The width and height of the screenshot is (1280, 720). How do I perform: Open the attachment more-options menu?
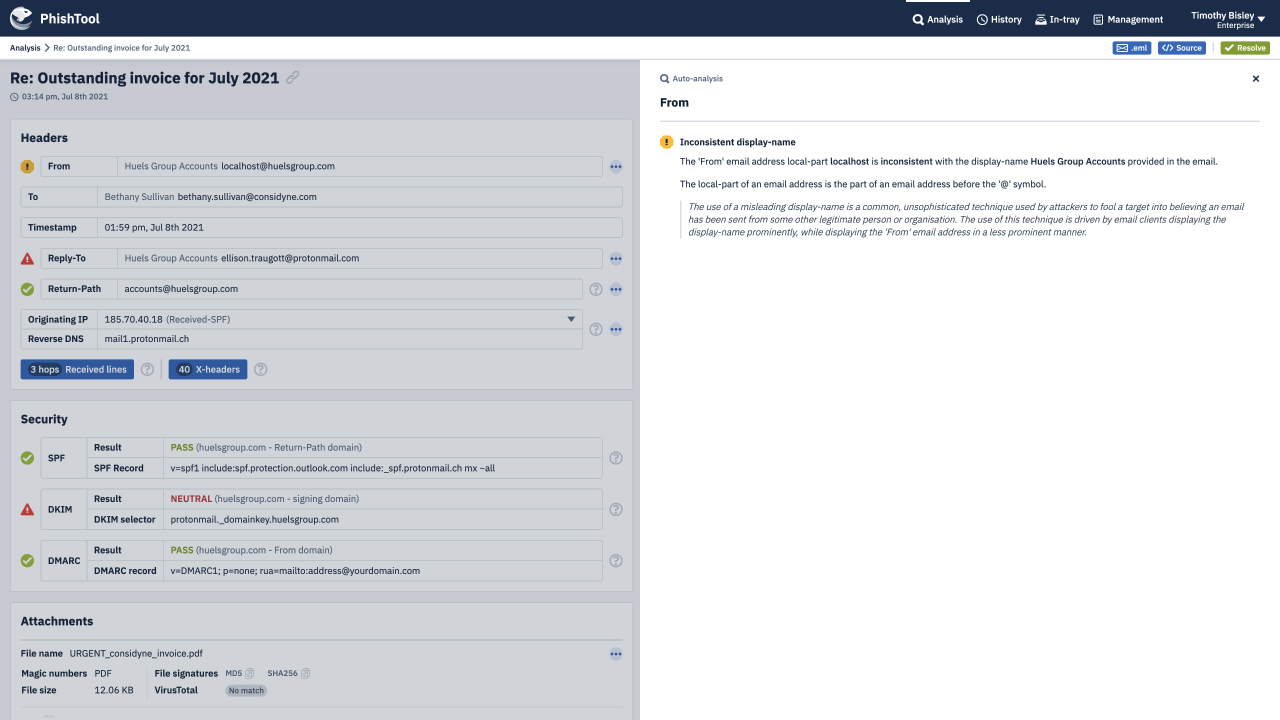pos(616,654)
